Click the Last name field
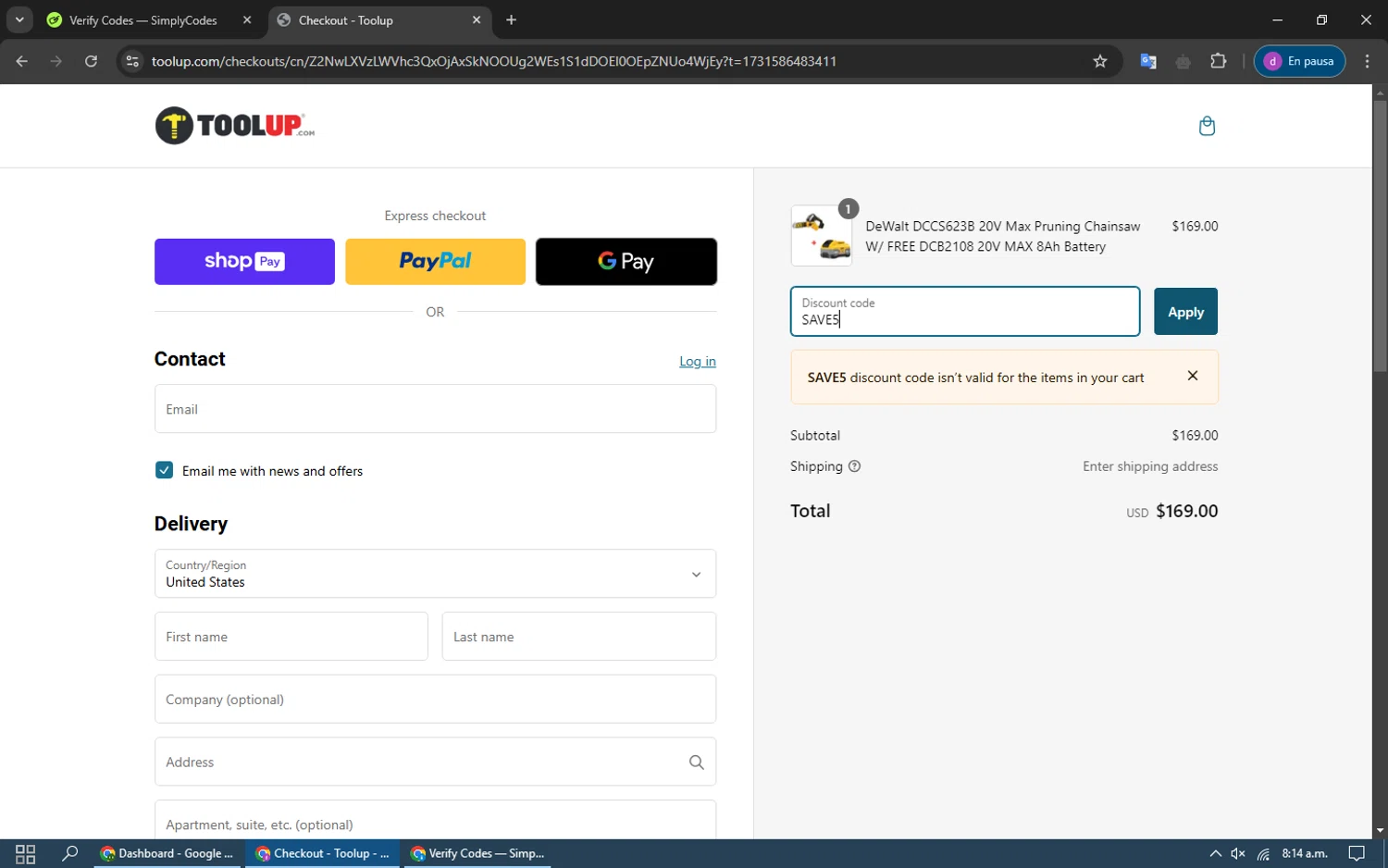Viewport: 1388px width, 868px height. pos(579,637)
